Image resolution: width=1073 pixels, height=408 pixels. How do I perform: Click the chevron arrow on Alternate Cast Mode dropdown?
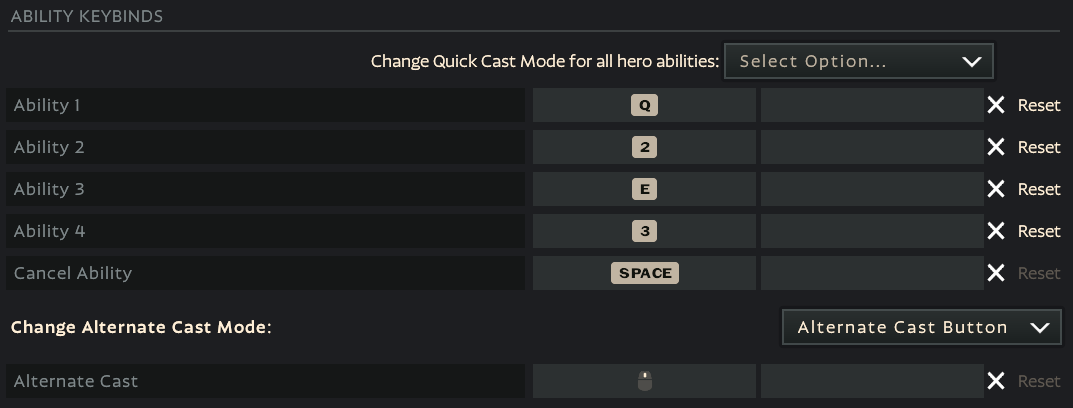tap(1039, 327)
